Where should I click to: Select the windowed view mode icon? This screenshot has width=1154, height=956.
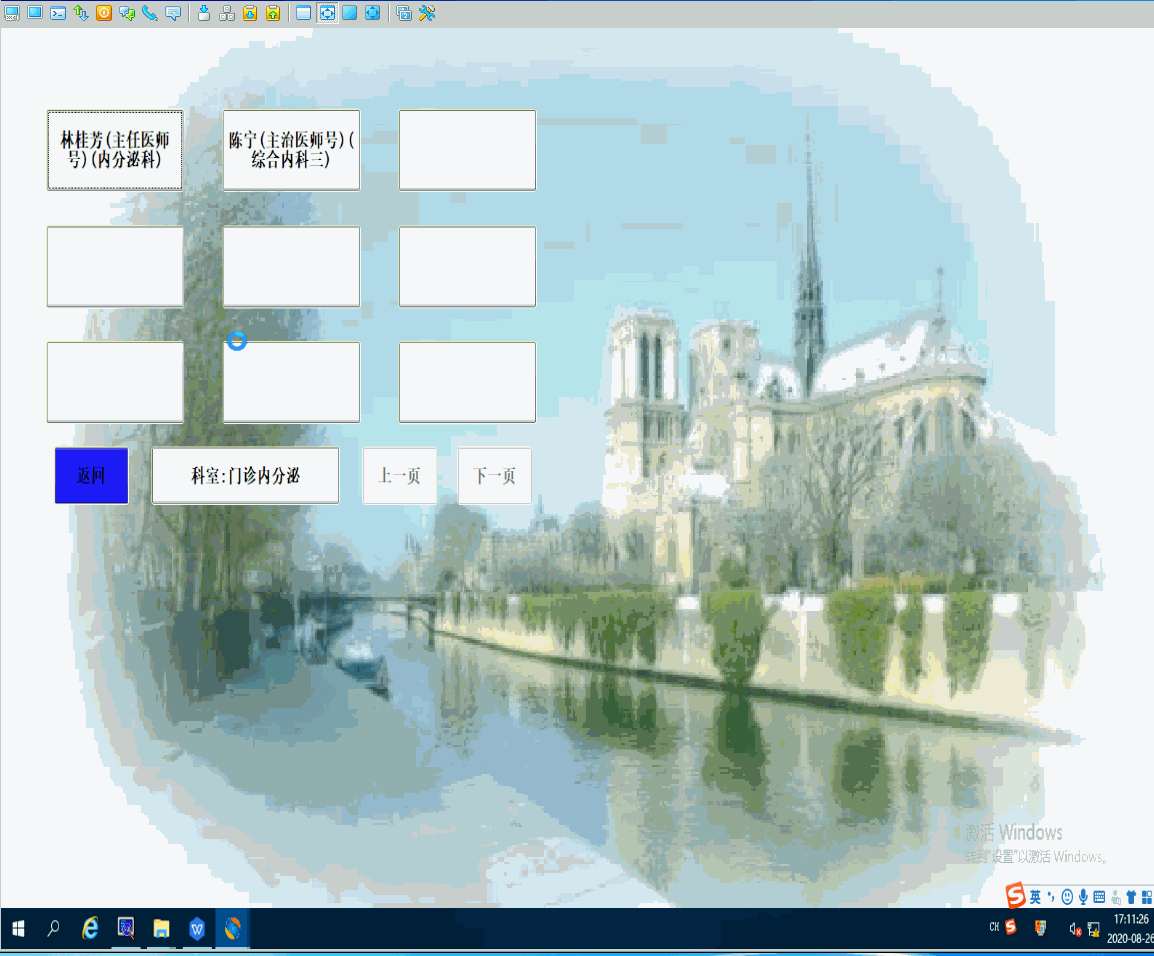point(303,13)
